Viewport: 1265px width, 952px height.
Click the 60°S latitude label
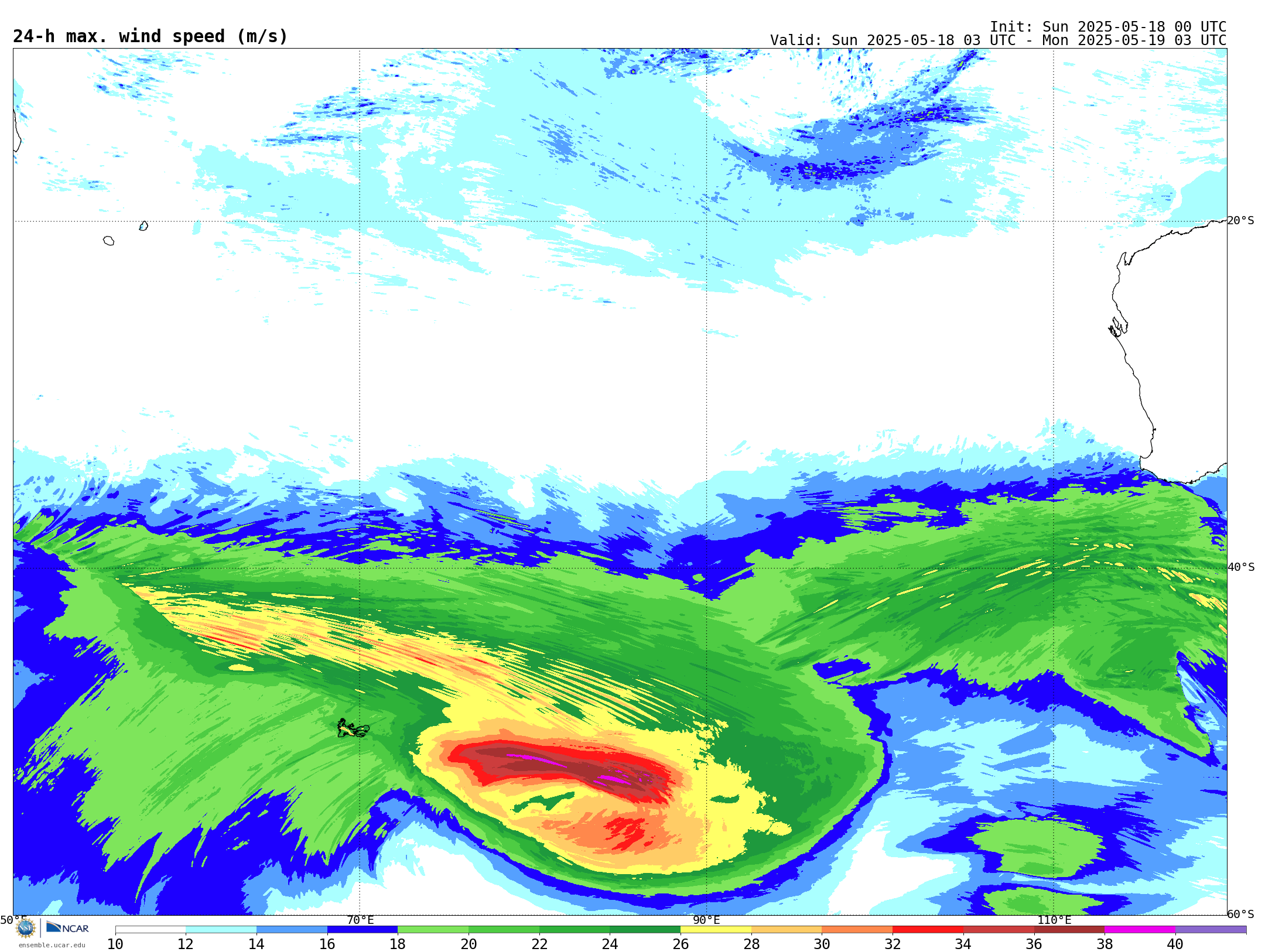[x=1240, y=914]
